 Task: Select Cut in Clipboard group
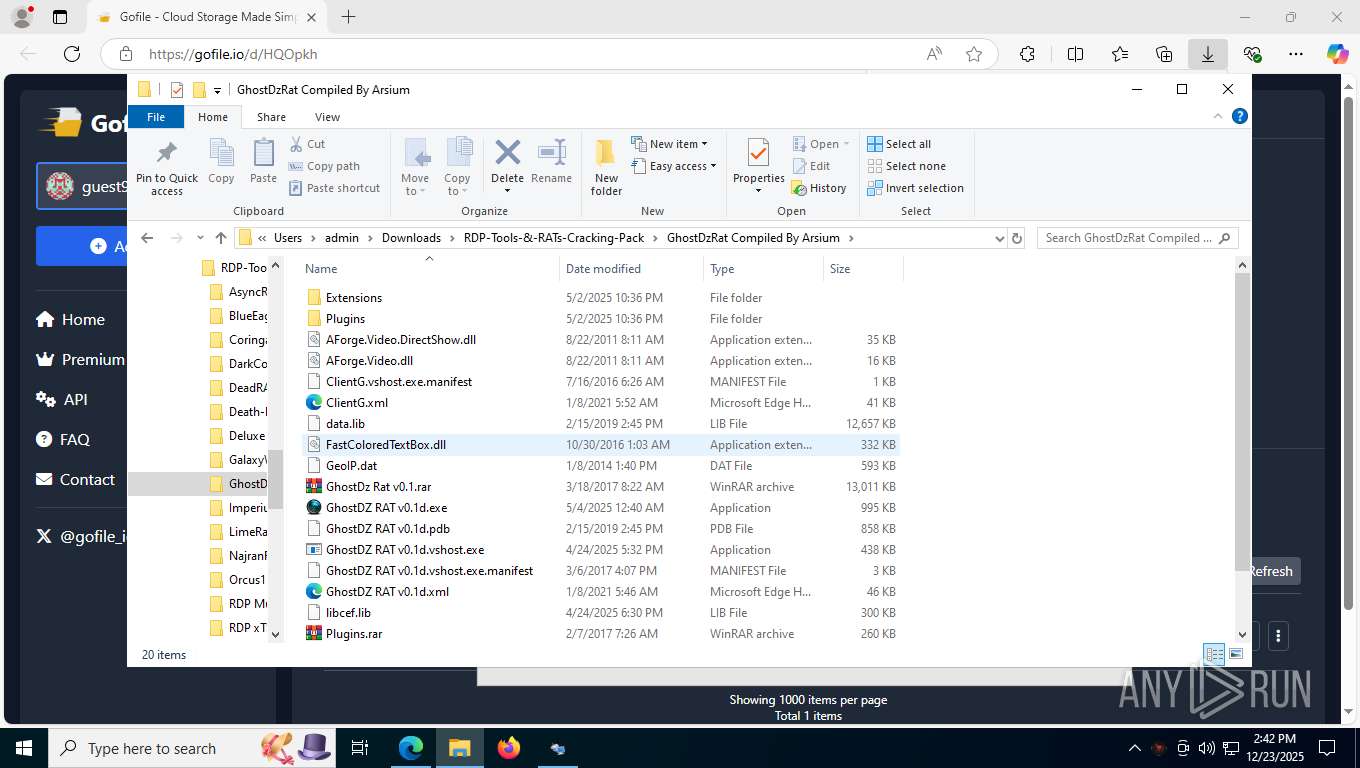pyautogui.click(x=307, y=144)
